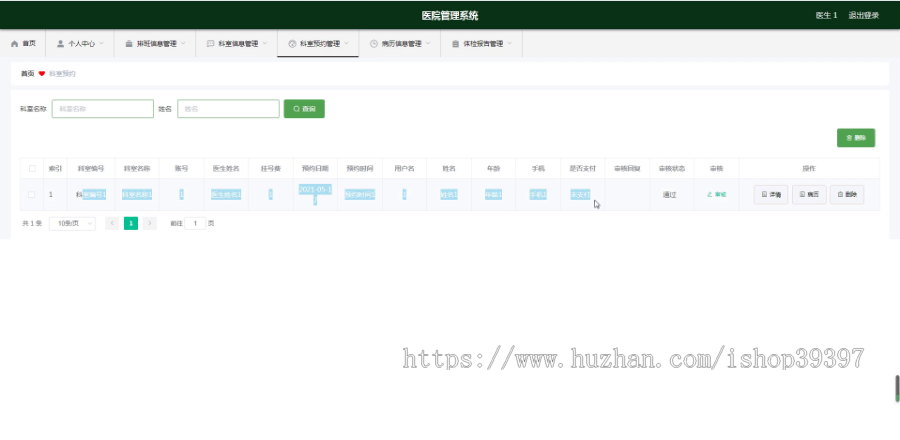Click the vertical scrollbar thumb at right edge
Image resolution: width=900 pixels, height=440 pixels.
coord(897,388)
